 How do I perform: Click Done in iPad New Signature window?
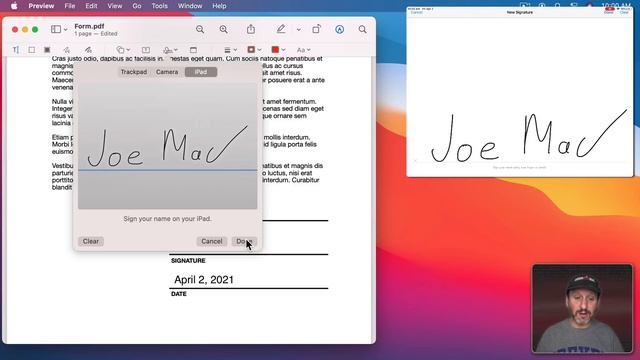(609, 13)
